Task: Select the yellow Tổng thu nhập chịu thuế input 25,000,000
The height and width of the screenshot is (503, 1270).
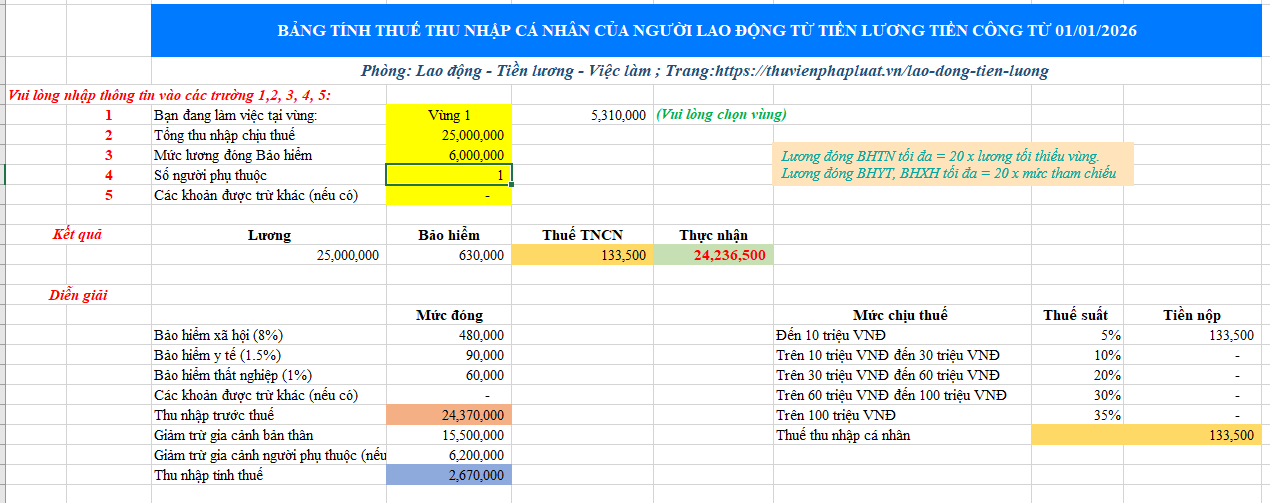Action: coord(448,135)
